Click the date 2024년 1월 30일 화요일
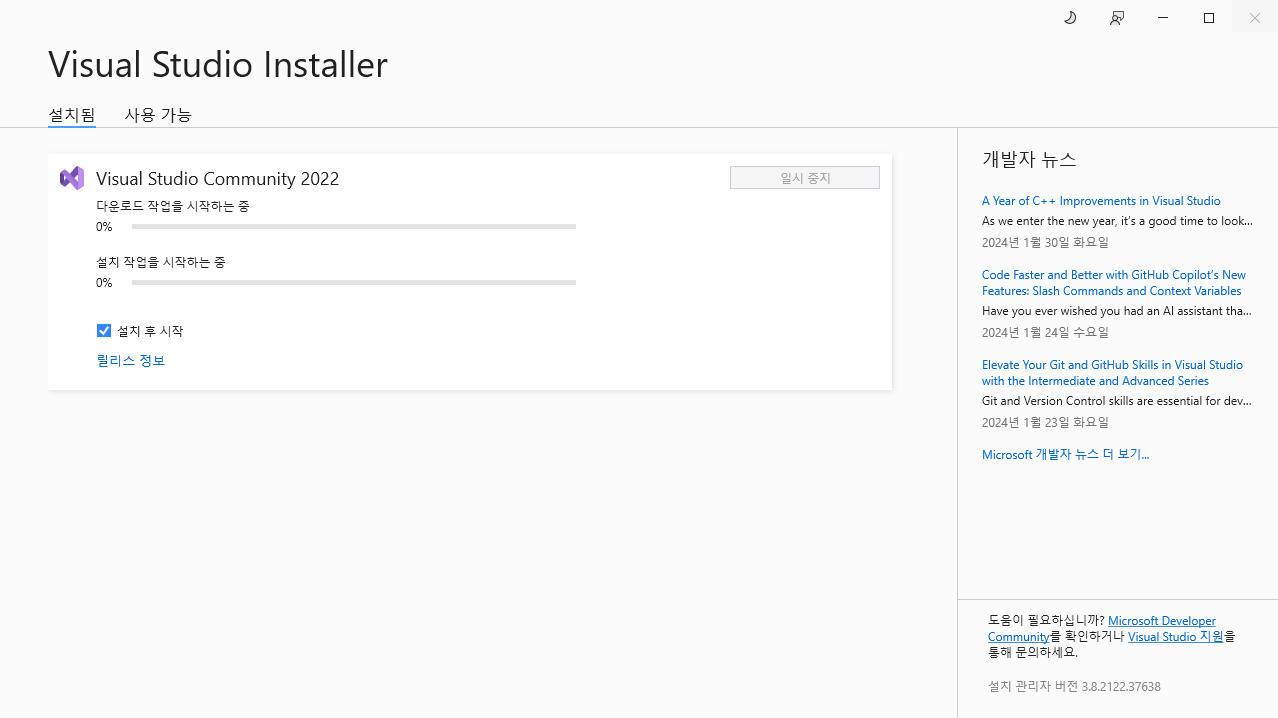The image size is (1278, 718). [1045, 242]
